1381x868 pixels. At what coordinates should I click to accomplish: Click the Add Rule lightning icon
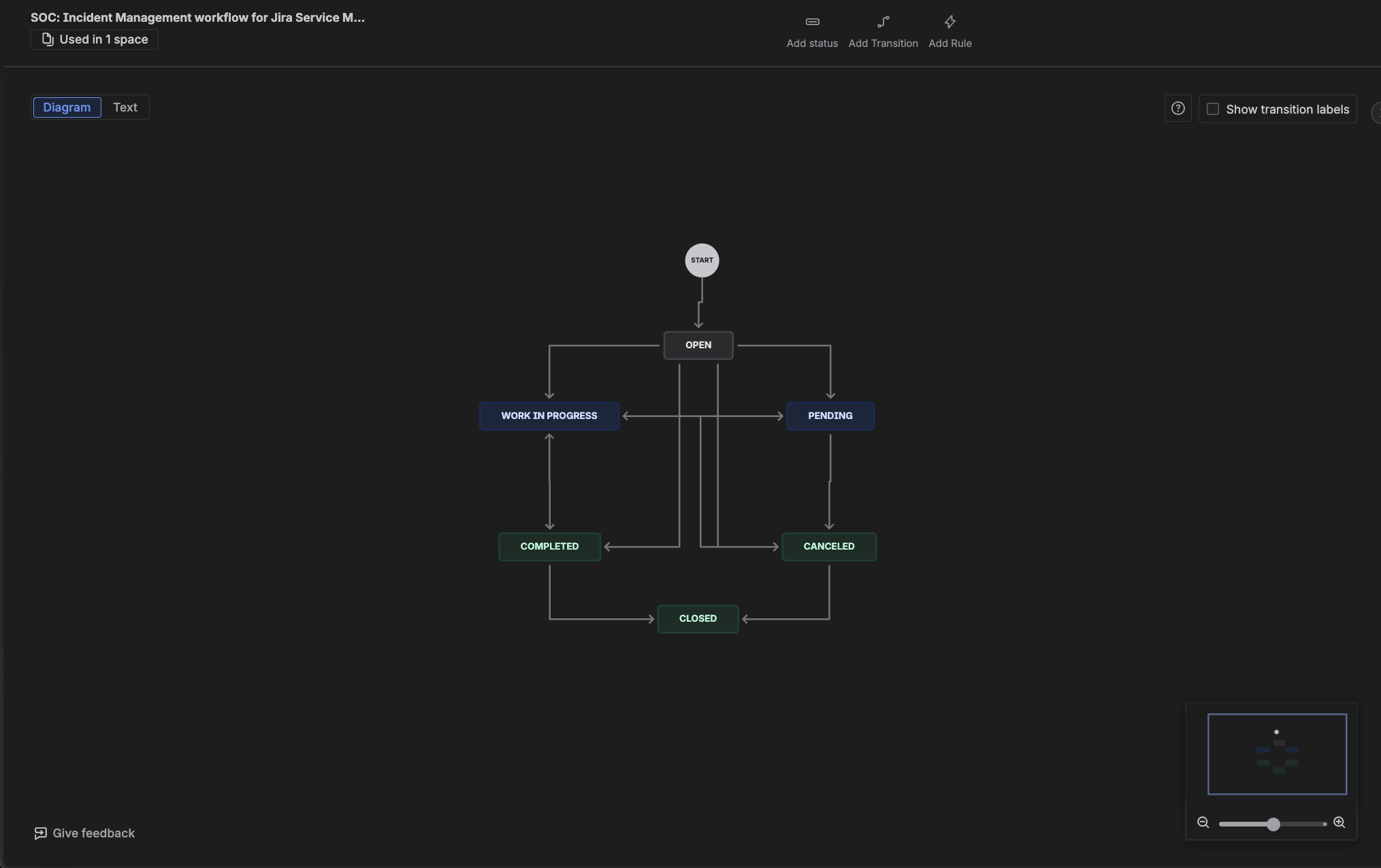950,22
